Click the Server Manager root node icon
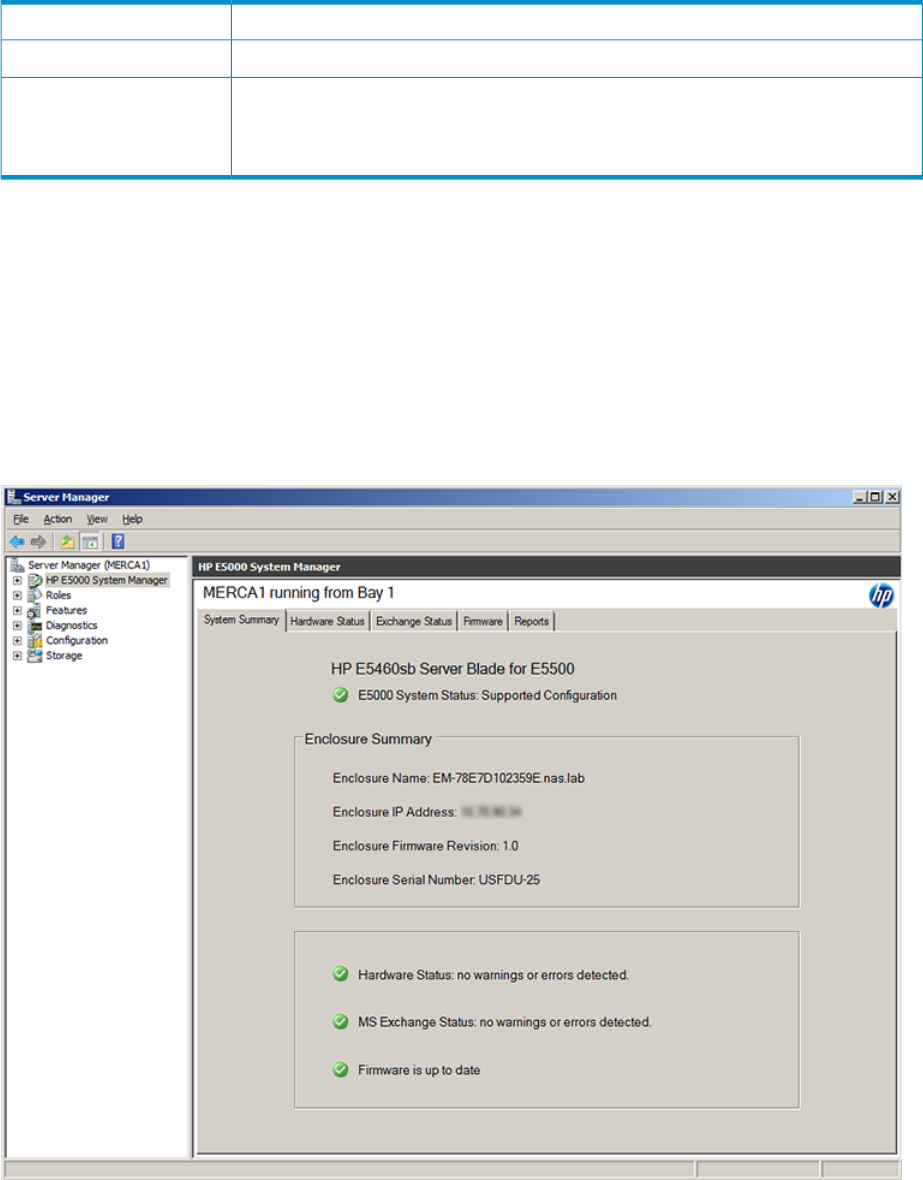 (17, 565)
